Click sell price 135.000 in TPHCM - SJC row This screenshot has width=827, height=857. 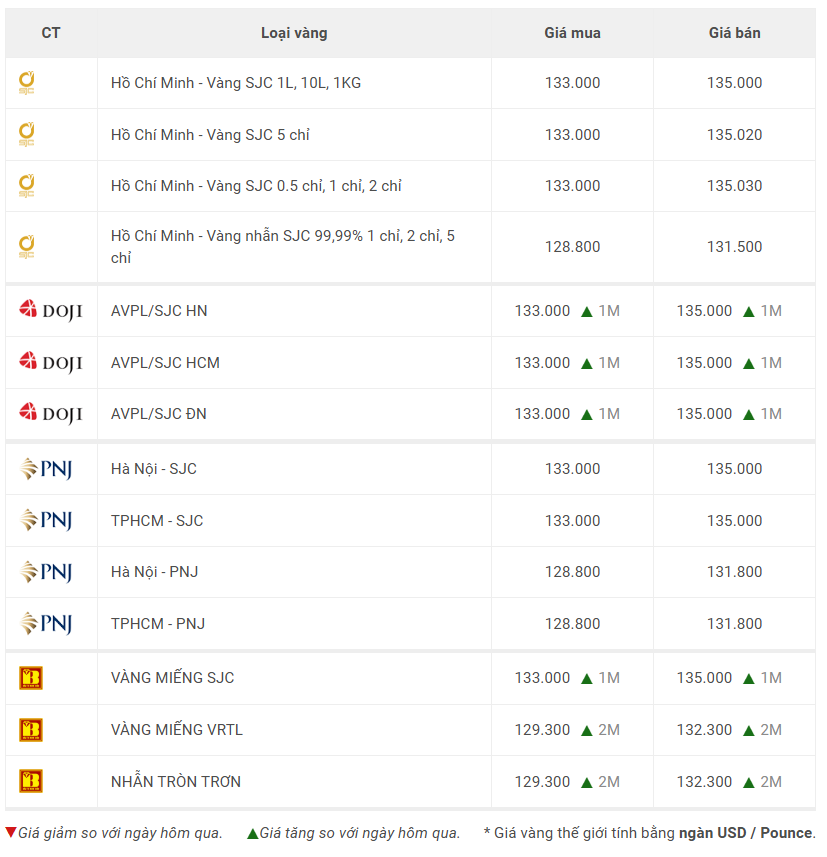(735, 520)
